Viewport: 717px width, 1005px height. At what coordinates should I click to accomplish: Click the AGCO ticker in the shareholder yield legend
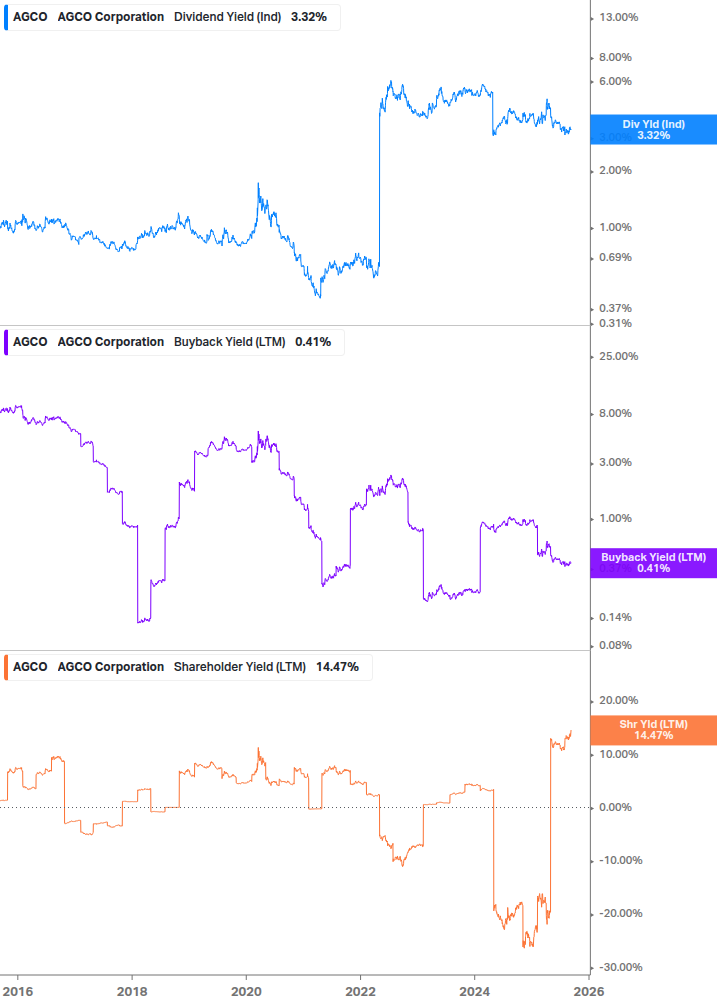click(x=30, y=667)
